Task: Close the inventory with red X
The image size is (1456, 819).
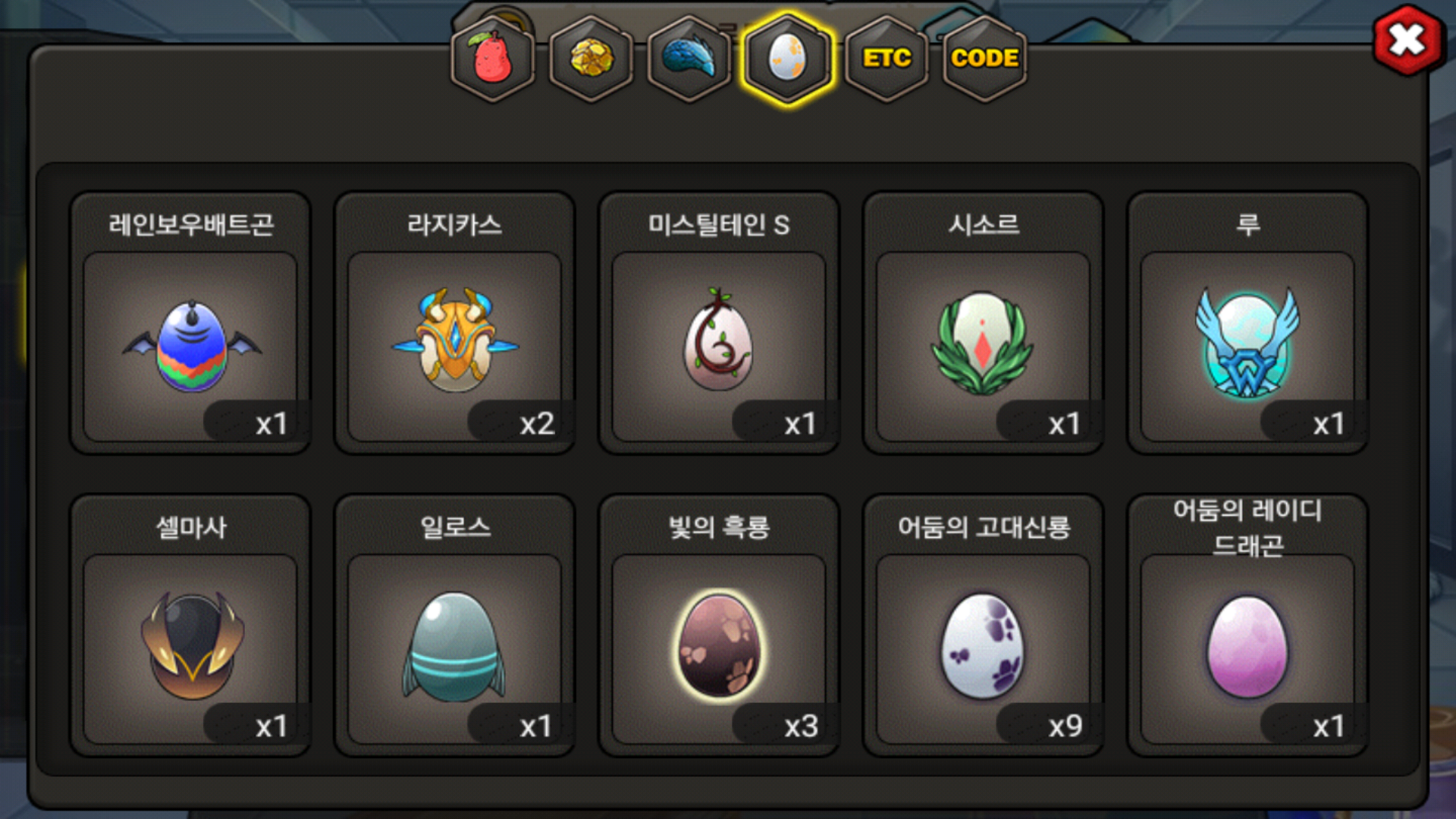Action: click(x=1407, y=40)
